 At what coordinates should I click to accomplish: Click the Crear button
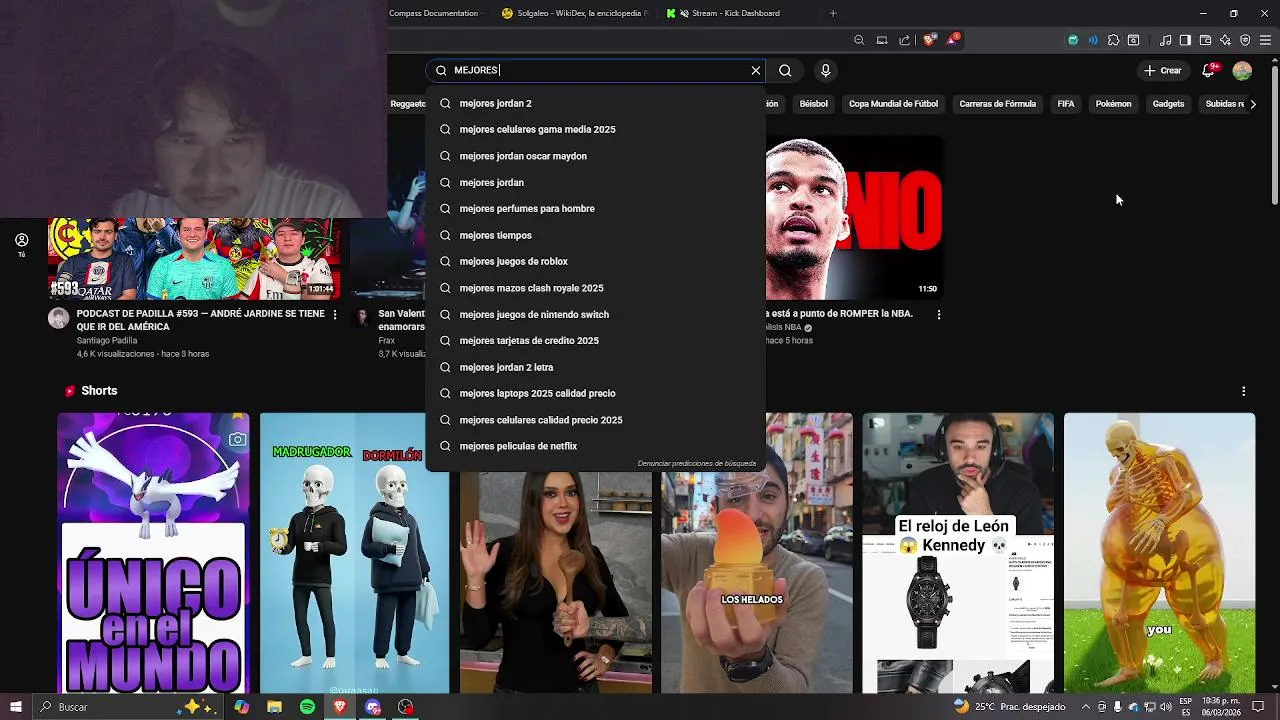(x=1163, y=70)
